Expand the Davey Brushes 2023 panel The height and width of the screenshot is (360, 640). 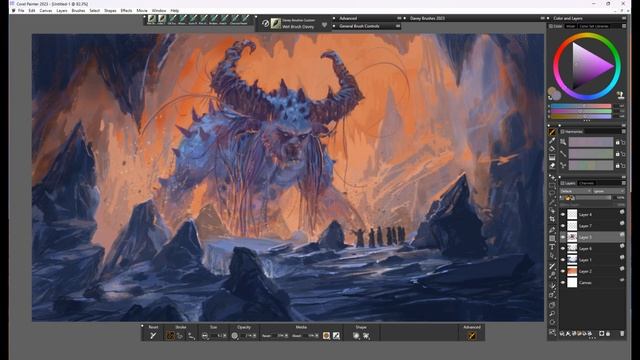coord(405,18)
